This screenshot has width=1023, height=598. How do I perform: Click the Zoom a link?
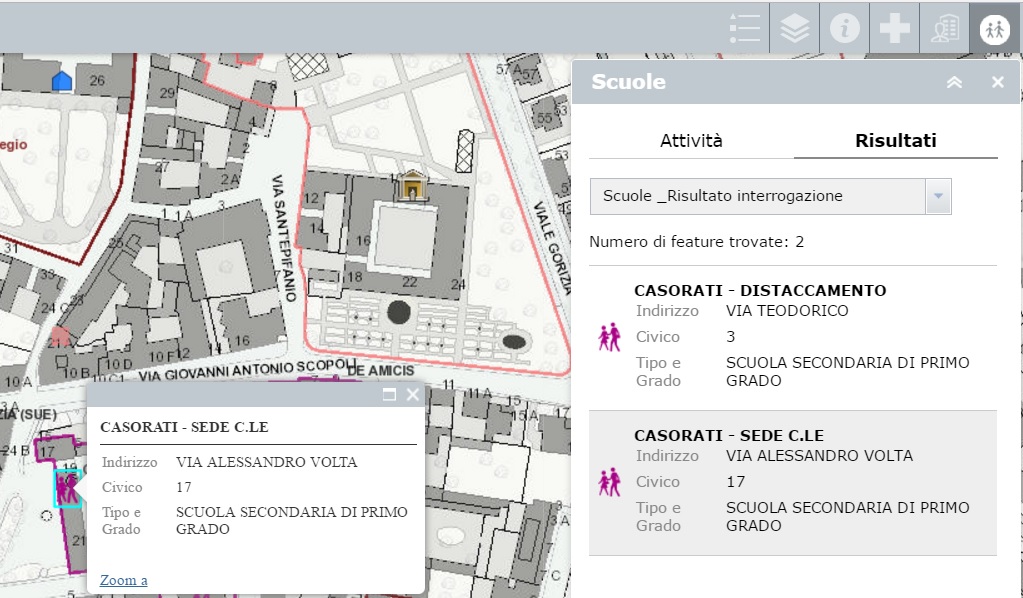tap(124, 580)
